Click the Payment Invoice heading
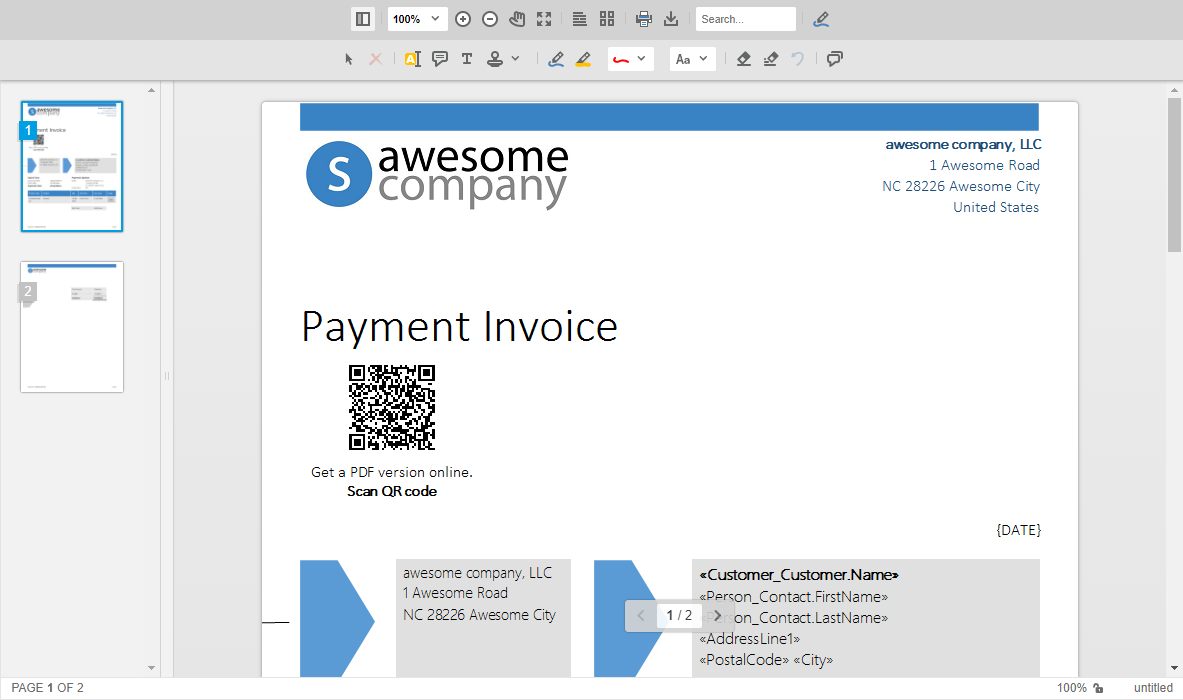 click(459, 327)
